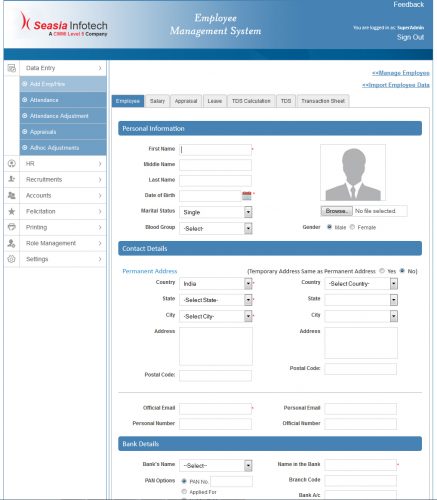437x500 pixels.
Task: Switch to the Employee tab
Action: (x=128, y=101)
